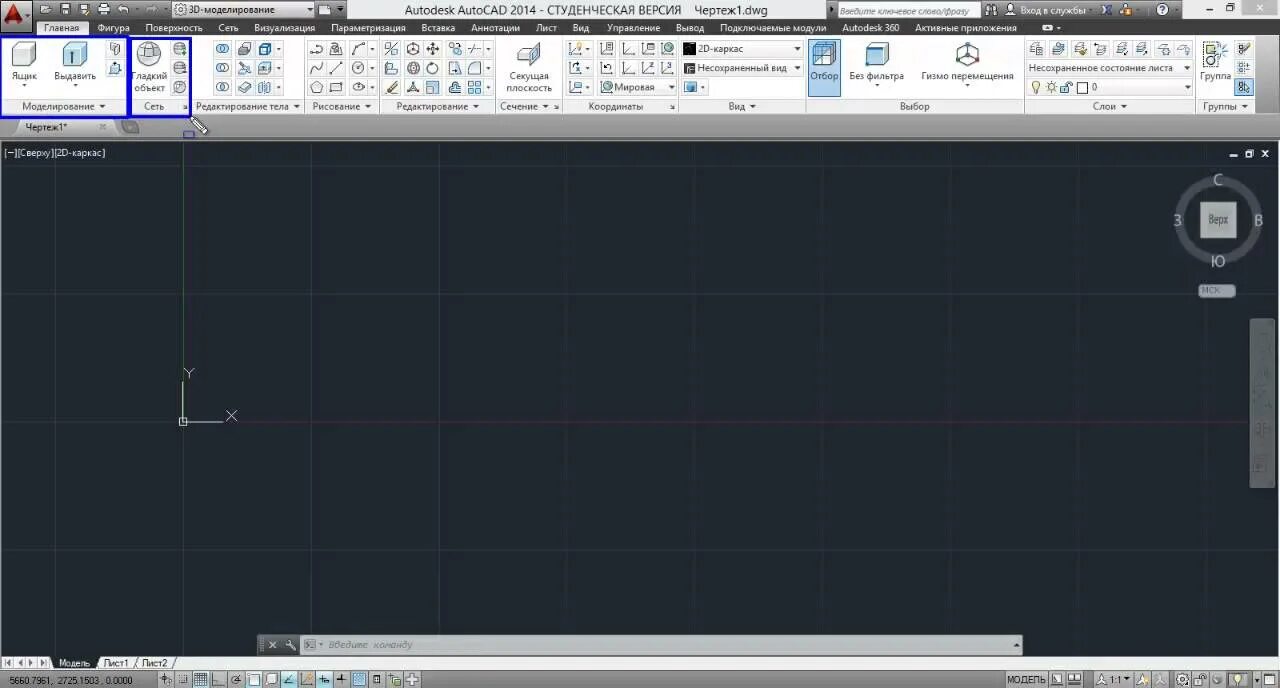Open the Autodesk 360 ribbon tab
Screen dimensions: 1280x688
click(870, 28)
